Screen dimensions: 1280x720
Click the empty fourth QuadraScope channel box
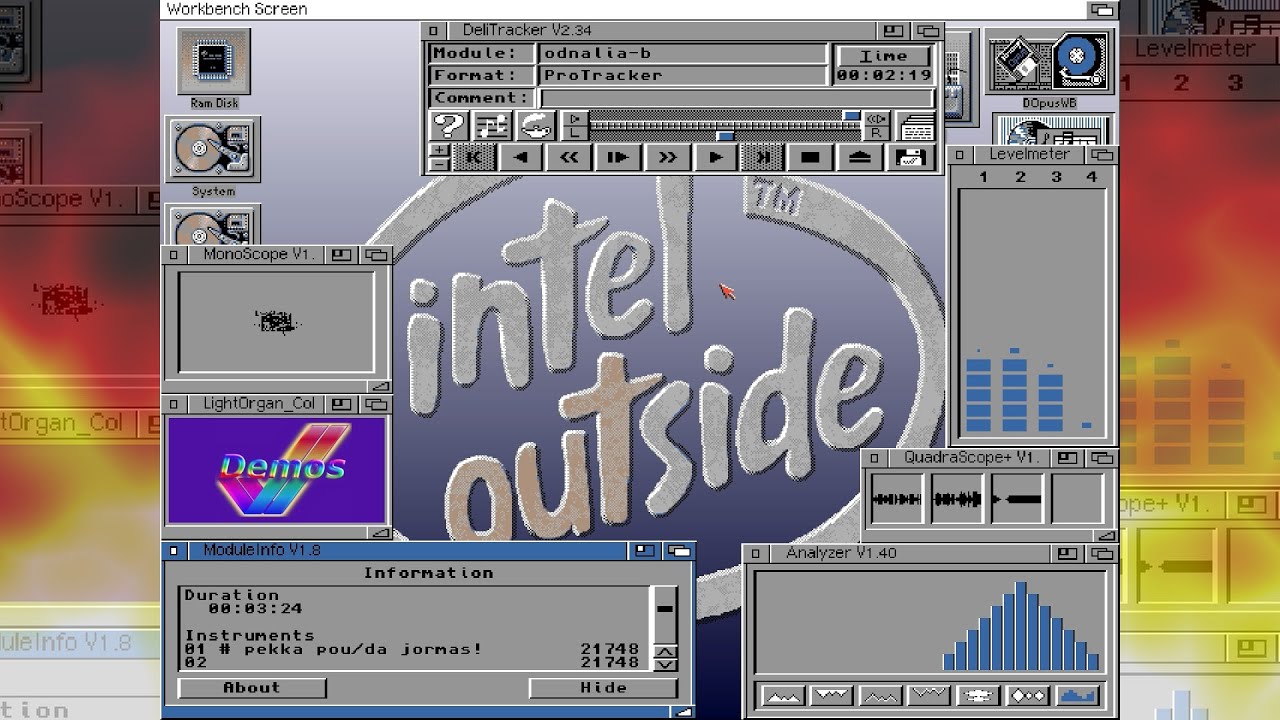pos(1076,498)
